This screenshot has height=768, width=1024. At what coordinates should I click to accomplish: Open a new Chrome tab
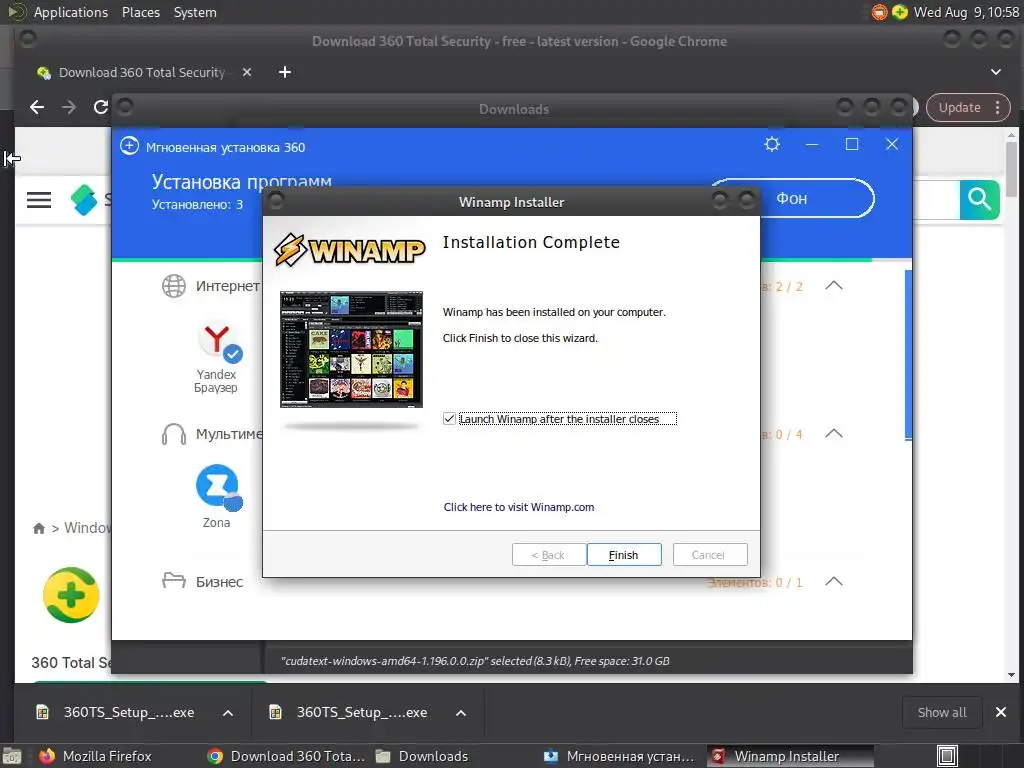pyautogui.click(x=285, y=72)
